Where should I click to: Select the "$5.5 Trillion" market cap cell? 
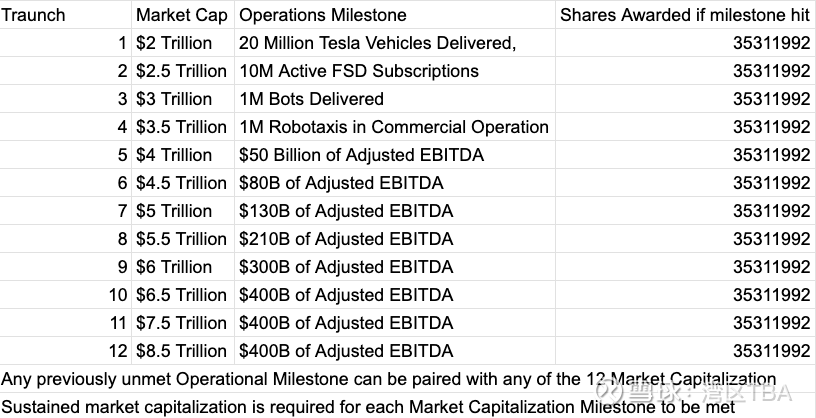pyautogui.click(x=181, y=239)
